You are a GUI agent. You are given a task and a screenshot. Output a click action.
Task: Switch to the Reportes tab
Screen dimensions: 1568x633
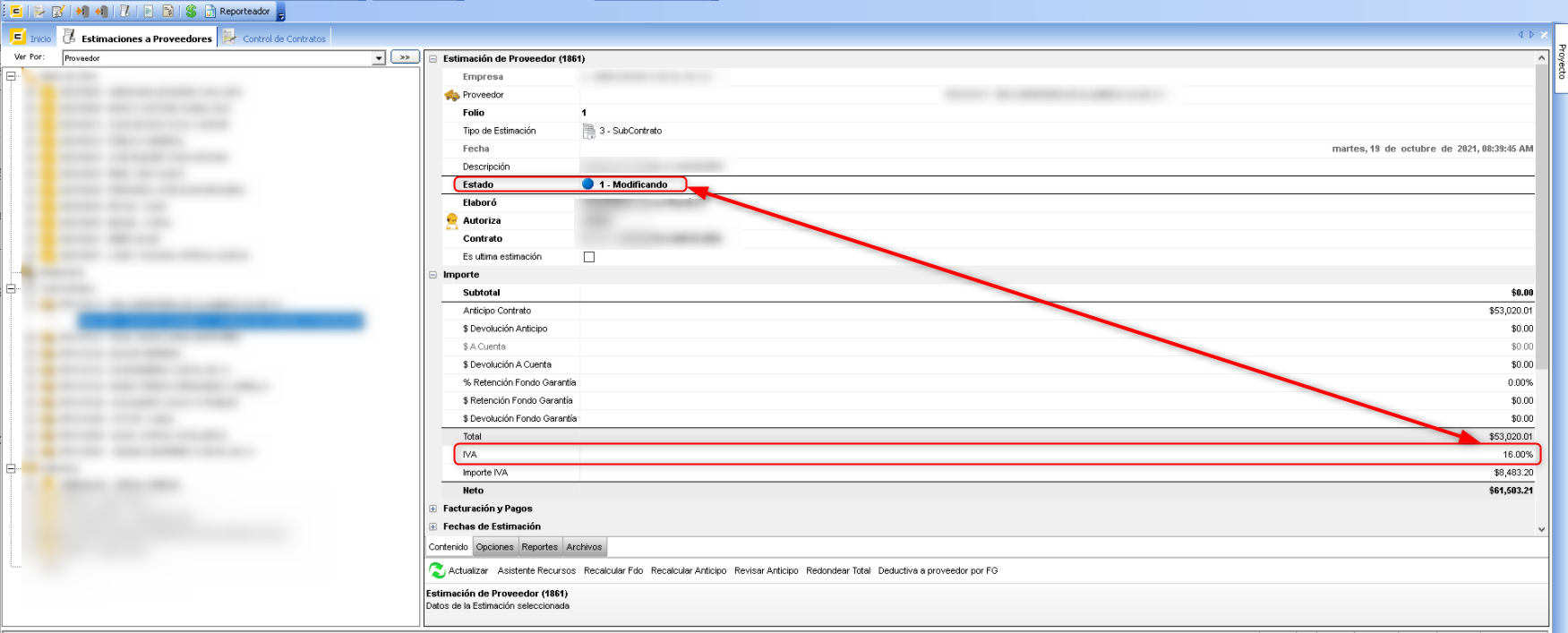click(539, 547)
